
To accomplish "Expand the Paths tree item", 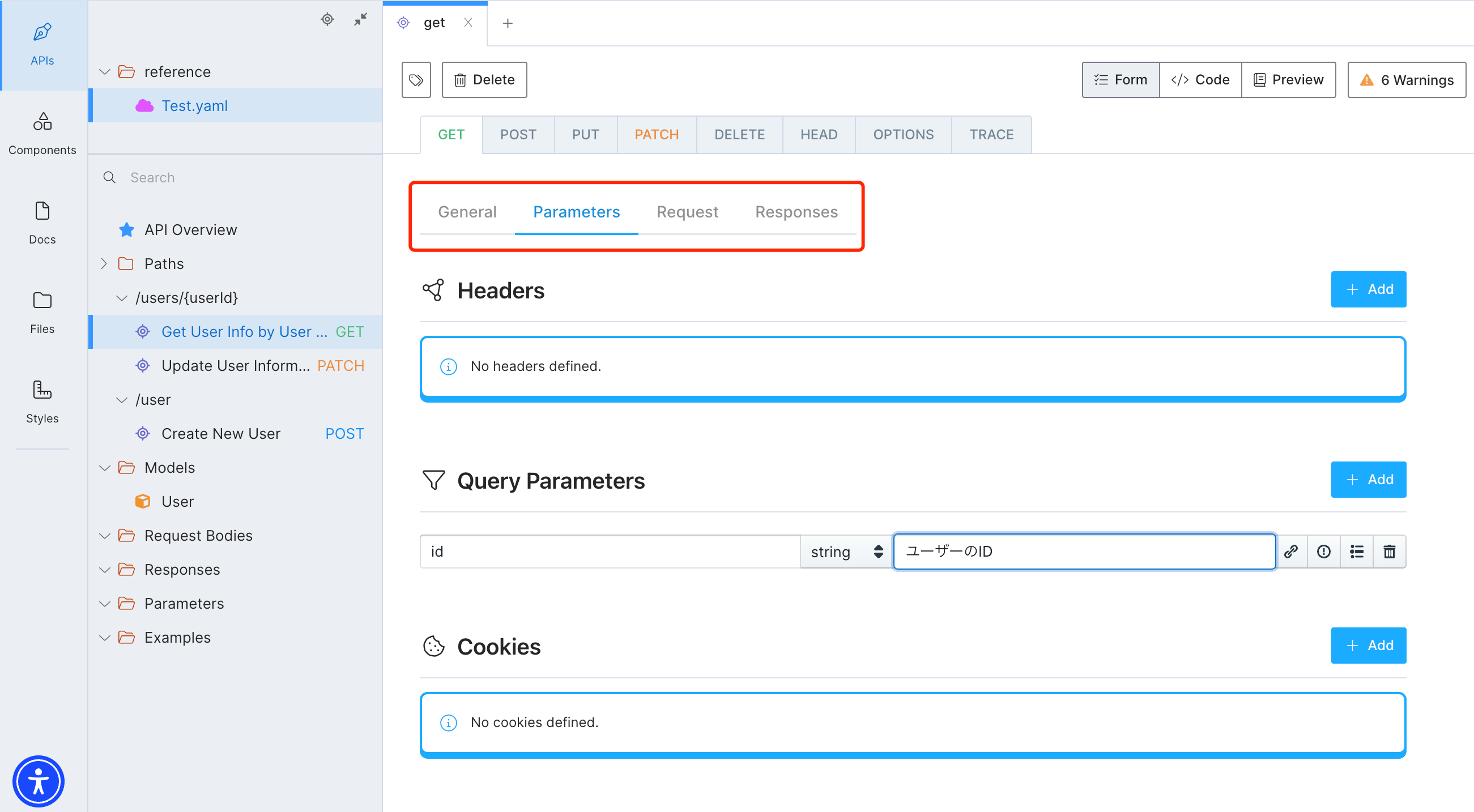I will 106,263.
